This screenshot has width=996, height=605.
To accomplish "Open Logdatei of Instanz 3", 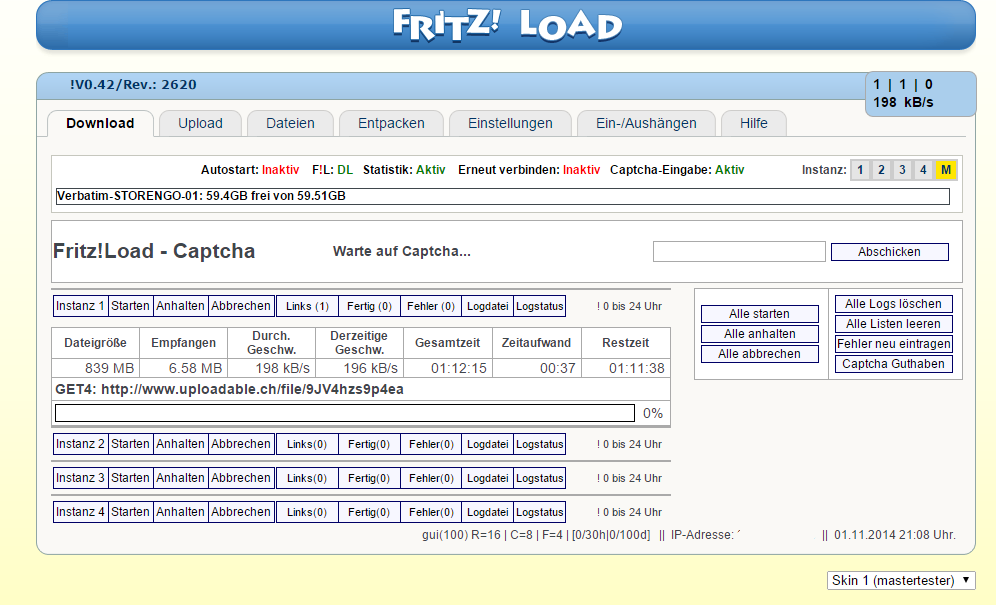I will point(487,478).
